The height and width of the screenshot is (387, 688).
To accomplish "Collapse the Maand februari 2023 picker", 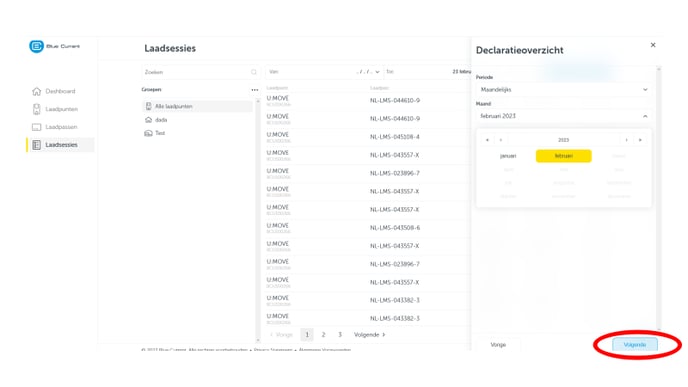I will (x=563, y=116).
